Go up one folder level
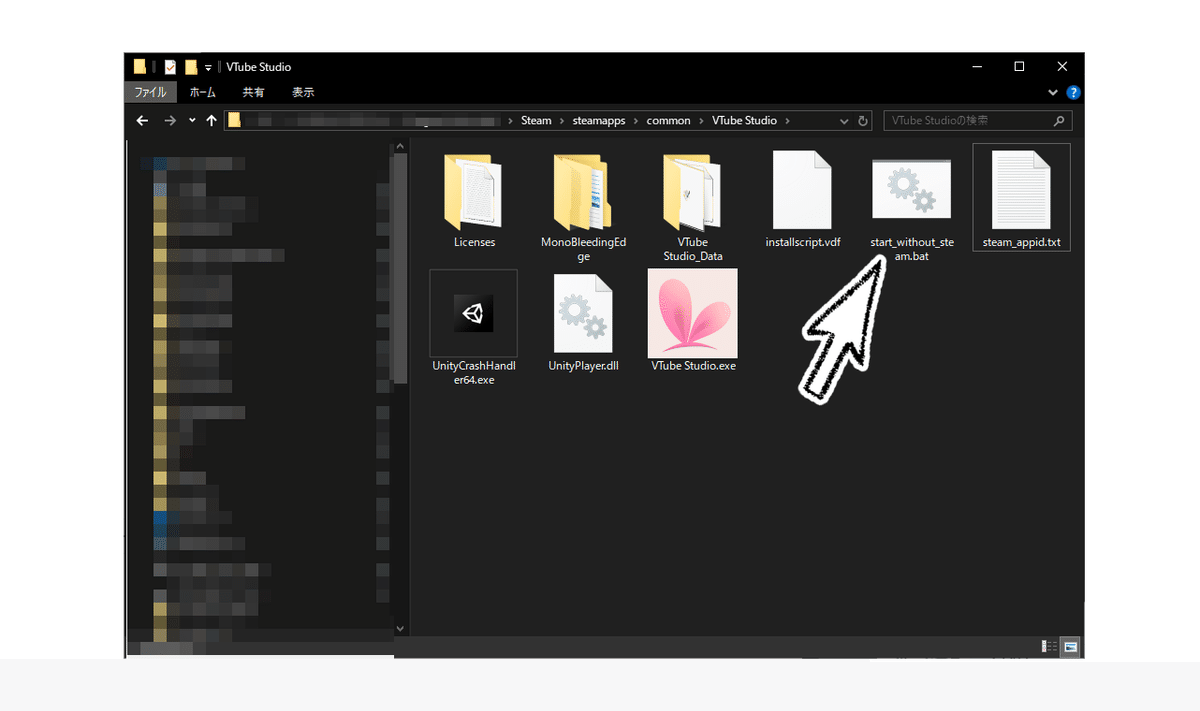 click(211, 120)
